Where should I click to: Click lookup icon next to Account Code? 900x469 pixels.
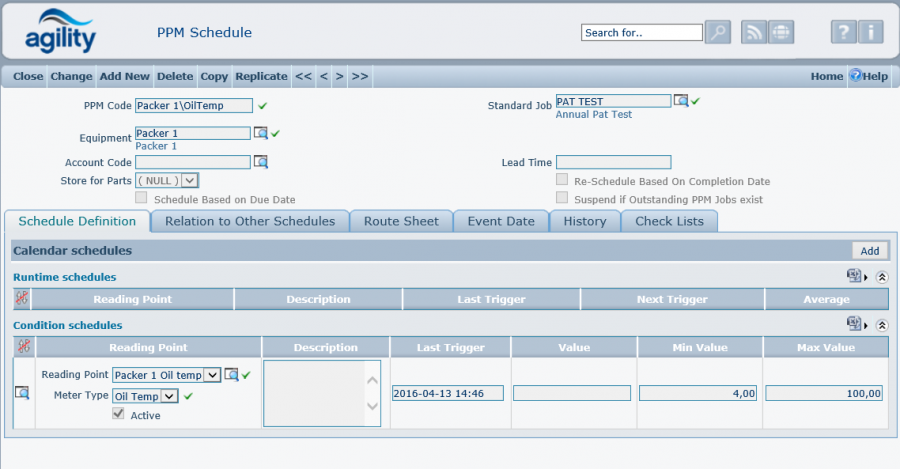click(x=260, y=162)
